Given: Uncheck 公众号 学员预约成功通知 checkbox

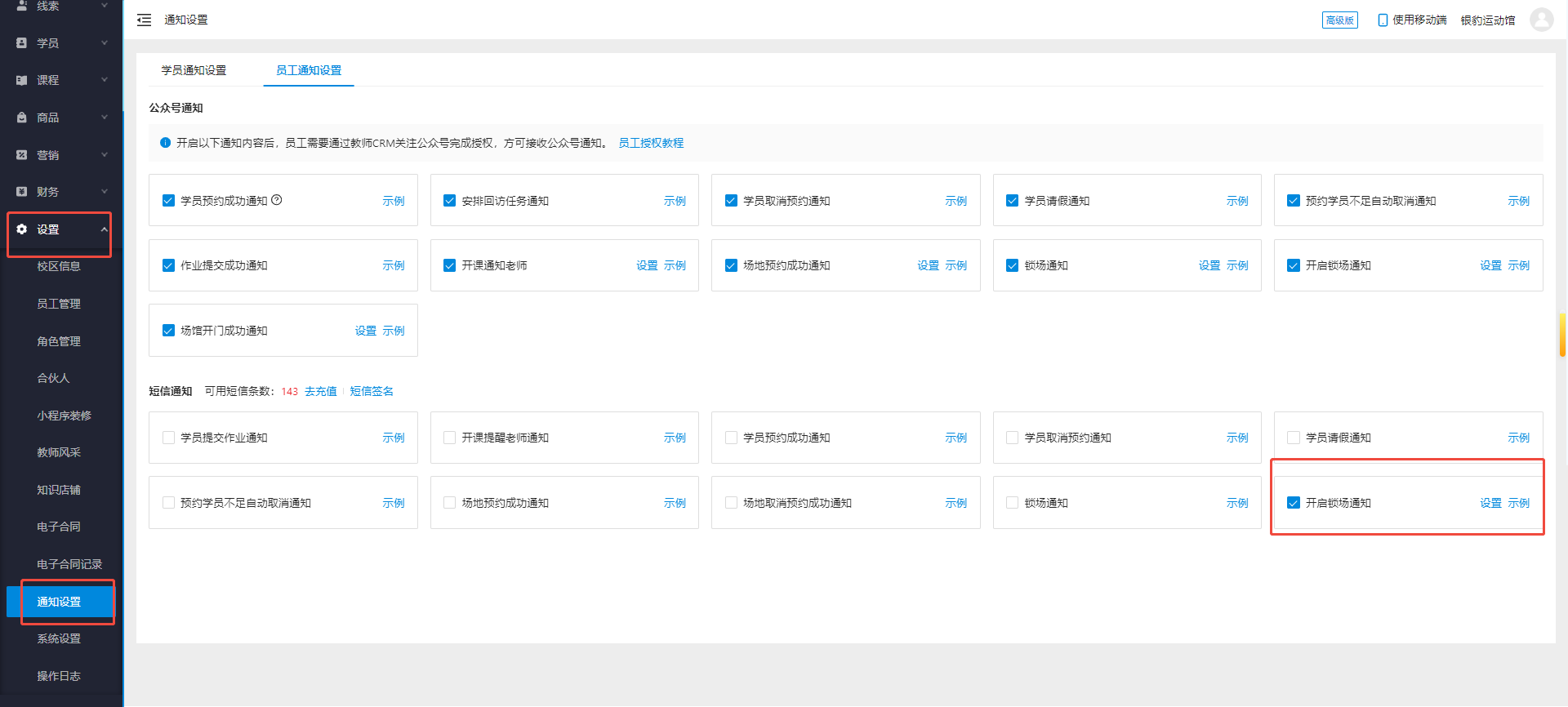Looking at the screenshot, I should [x=168, y=201].
